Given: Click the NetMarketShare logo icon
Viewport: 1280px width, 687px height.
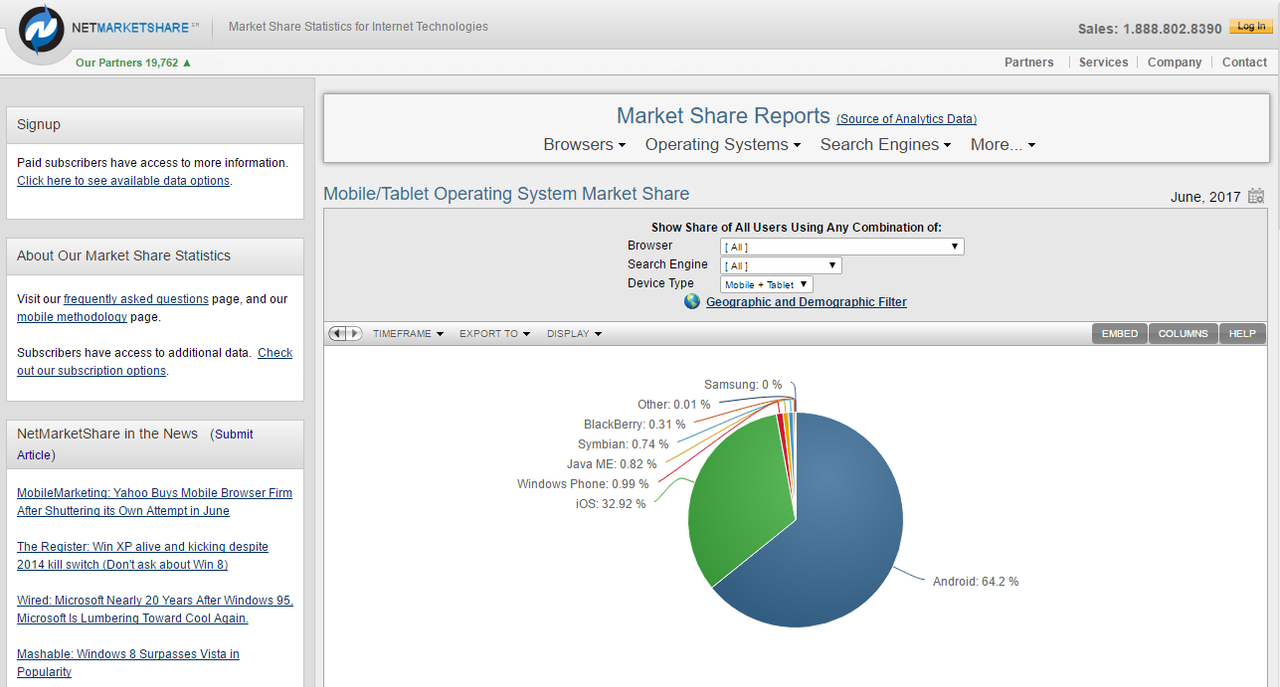Looking at the screenshot, I should point(42,30).
